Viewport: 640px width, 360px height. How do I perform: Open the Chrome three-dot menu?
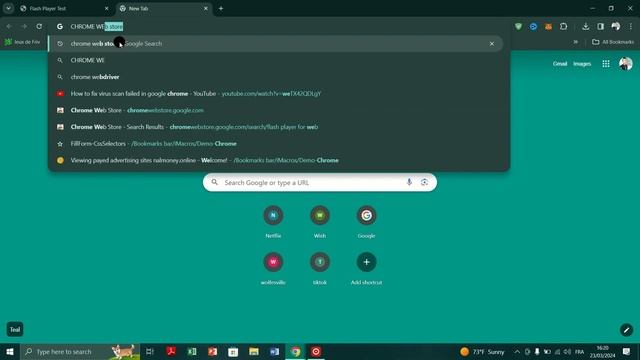pyautogui.click(x=631, y=27)
